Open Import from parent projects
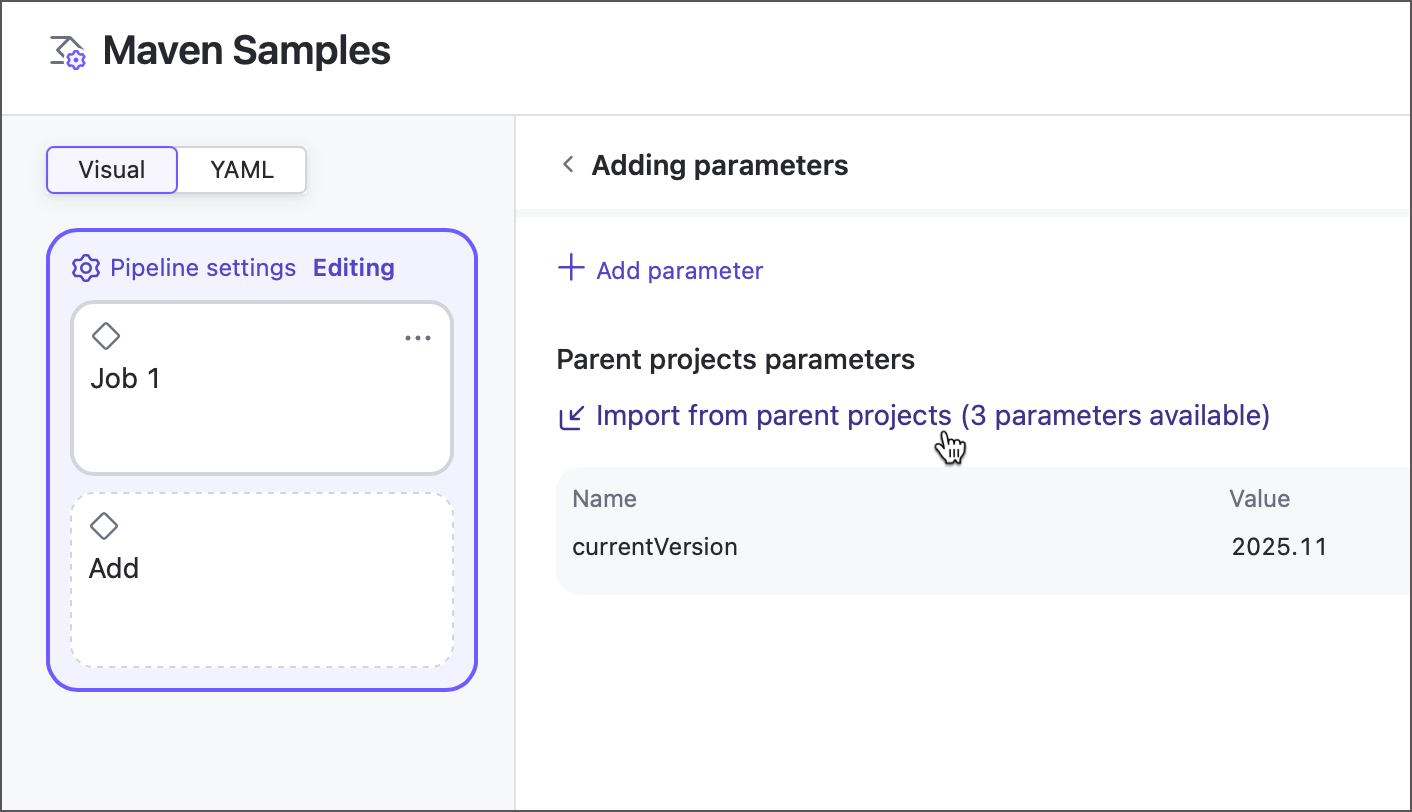The image size is (1412, 812). [932, 415]
